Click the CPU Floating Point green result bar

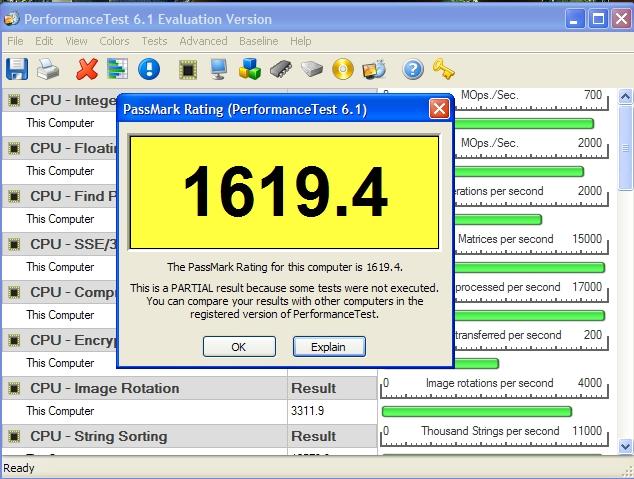tap(519, 171)
